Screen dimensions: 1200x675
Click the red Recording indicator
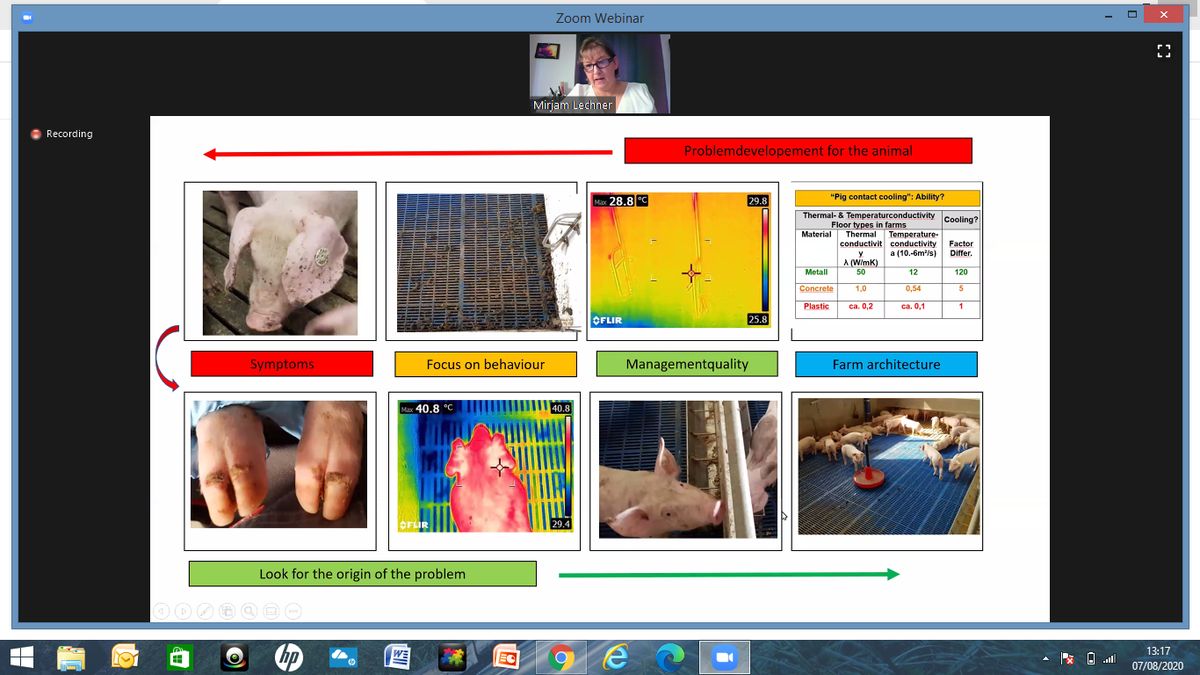coord(62,134)
